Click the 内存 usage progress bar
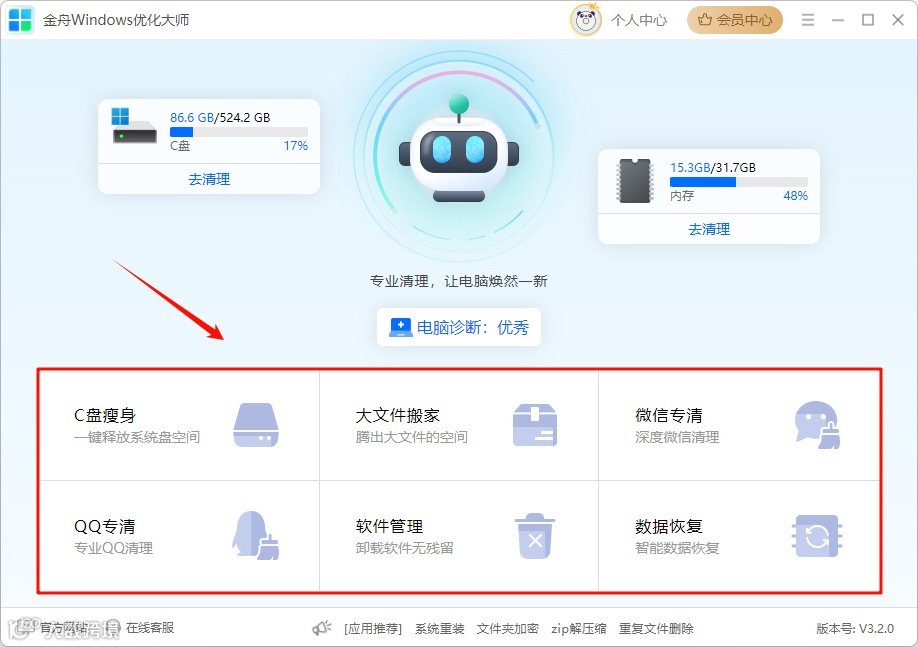Image resolution: width=918 pixels, height=647 pixels. [x=739, y=182]
